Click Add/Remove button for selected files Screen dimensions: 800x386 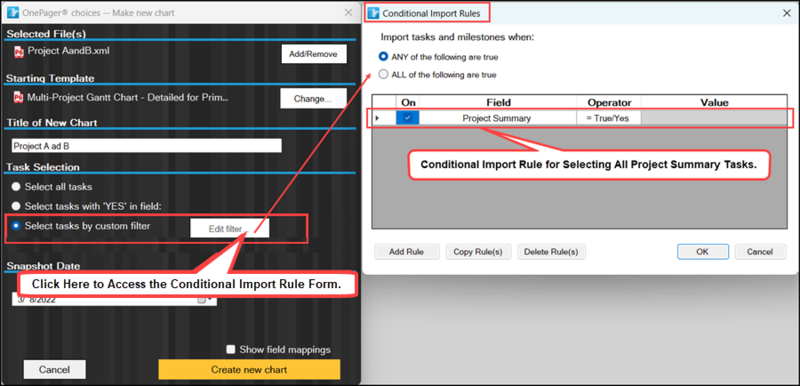(314, 54)
